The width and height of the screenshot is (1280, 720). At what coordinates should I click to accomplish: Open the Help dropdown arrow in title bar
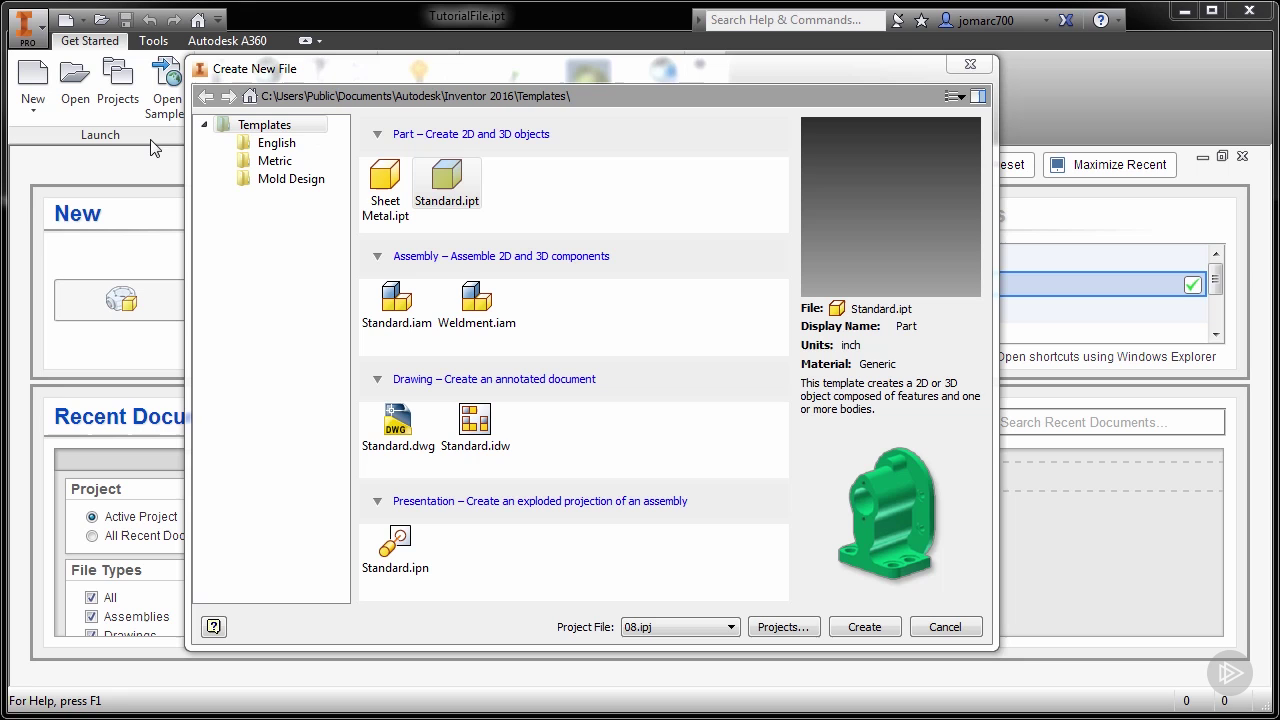coord(1118,20)
